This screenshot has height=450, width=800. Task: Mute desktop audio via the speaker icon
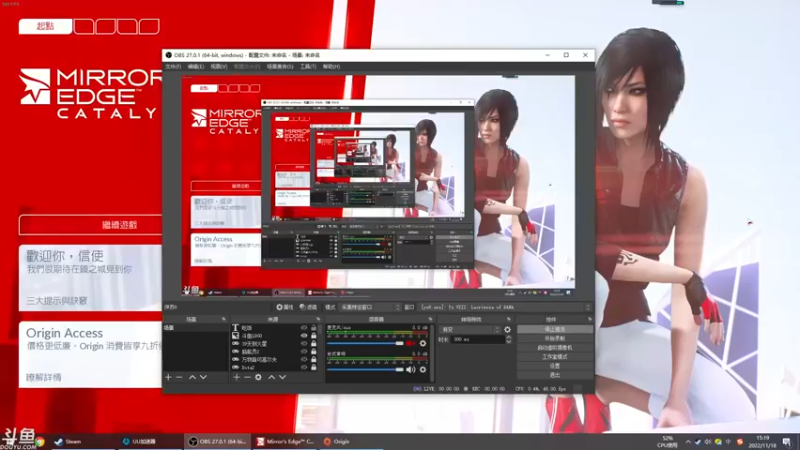tap(410, 369)
